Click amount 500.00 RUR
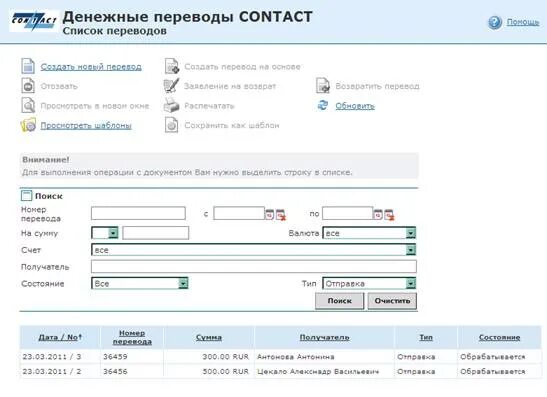547x397 pixels. [x=226, y=371]
